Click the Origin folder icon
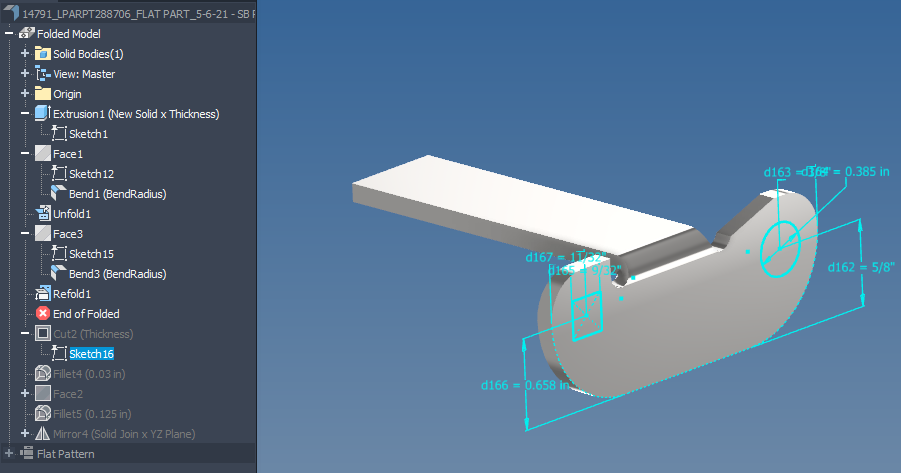Viewport: 901px width, 473px height. click(43, 94)
